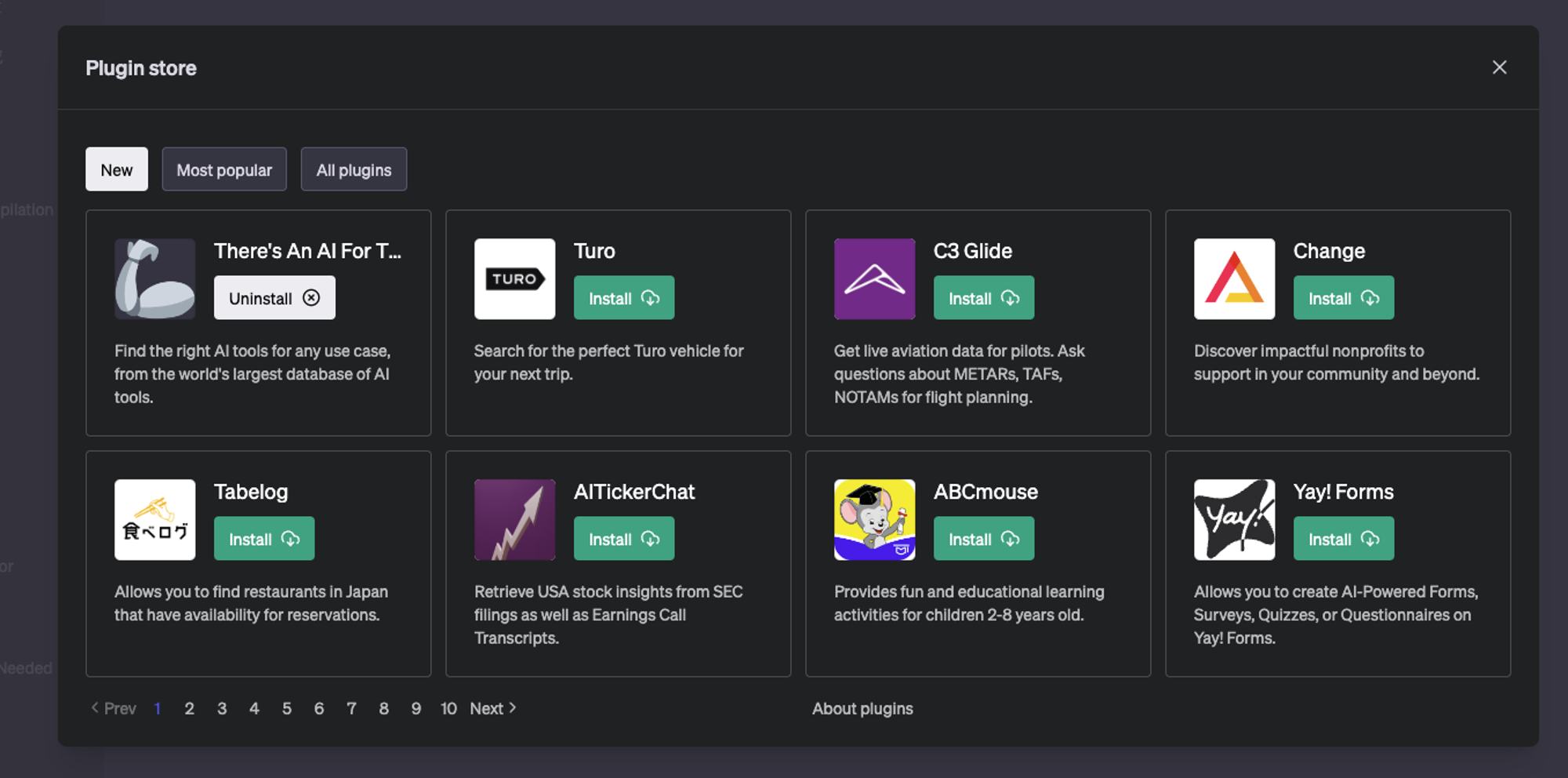The height and width of the screenshot is (778, 1568).
Task: Install the Yay! Forms plugin
Action: click(x=1344, y=538)
